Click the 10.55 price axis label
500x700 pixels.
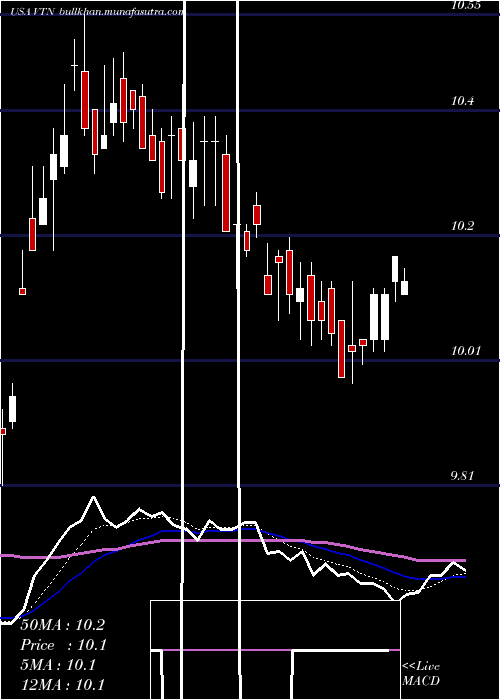(x=466, y=6)
